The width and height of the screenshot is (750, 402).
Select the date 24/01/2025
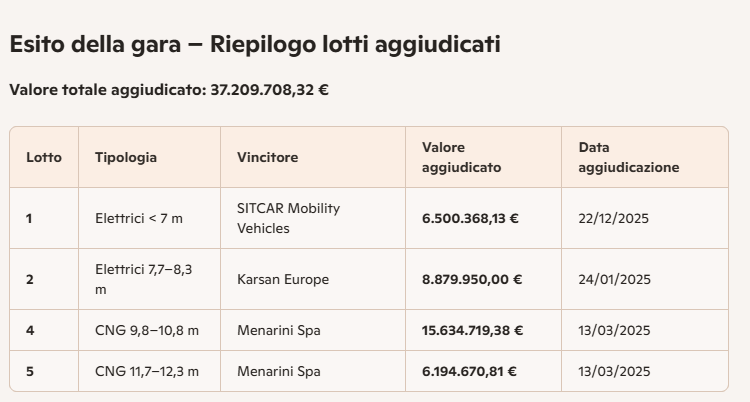tap(614, 279)
